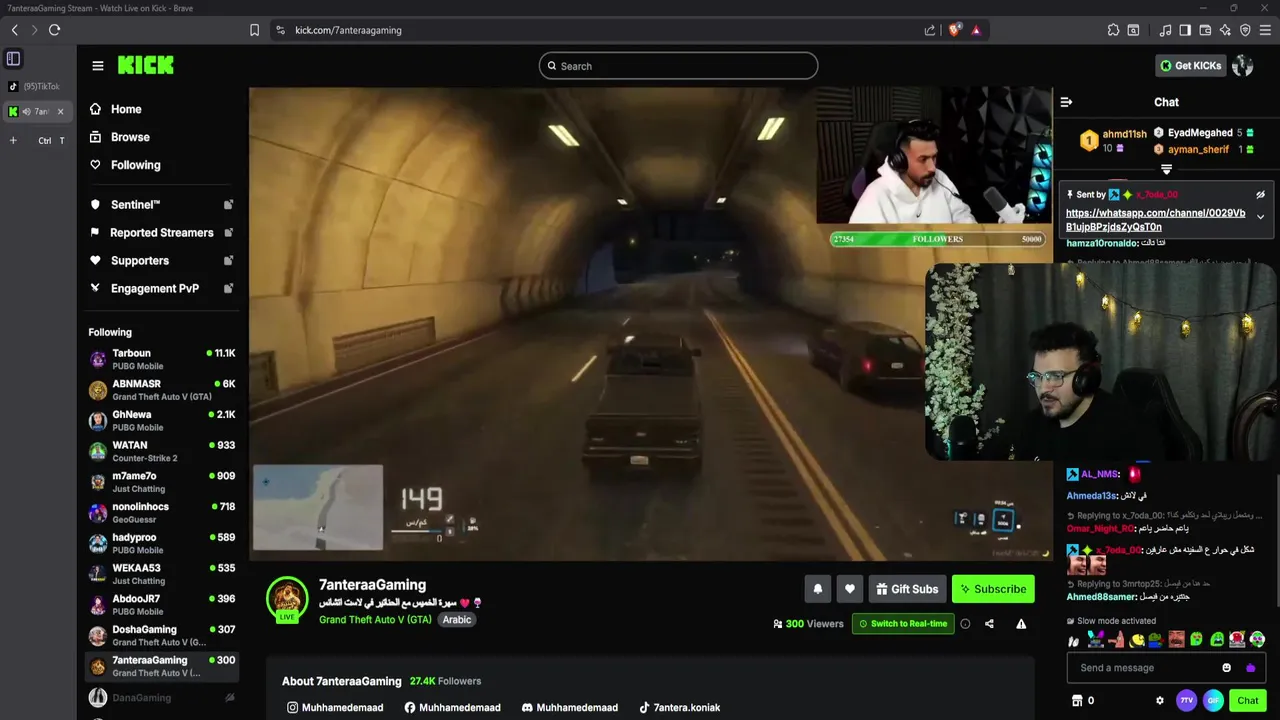1280x720 pixels.
Task: Open the user profile avatar menu
Action: [1243, 66]
